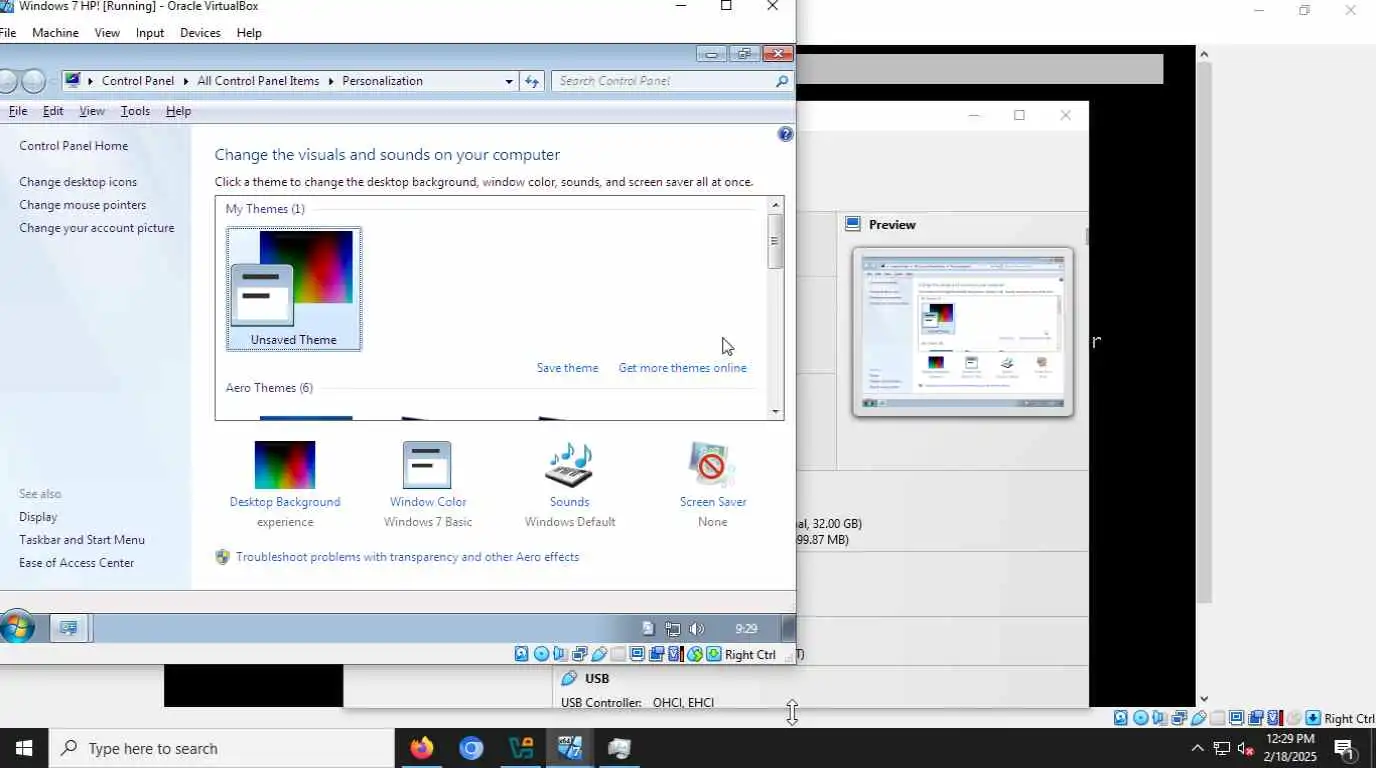Open VirtualBox Input menu
1376x768 pixels.
[x=150, y=33]
